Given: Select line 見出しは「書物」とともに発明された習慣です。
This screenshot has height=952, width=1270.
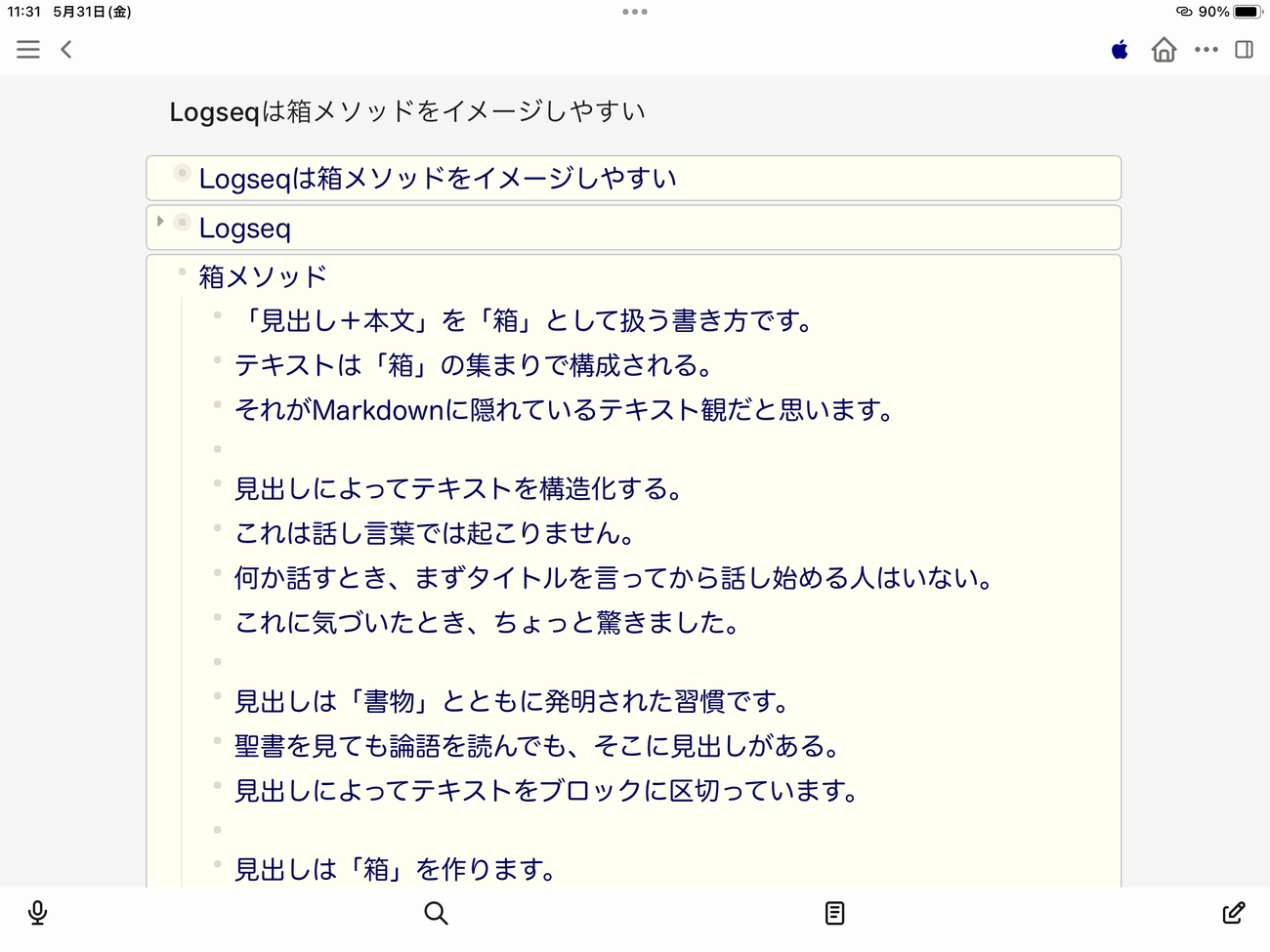Looking at the screenshot, I should 513,701.
